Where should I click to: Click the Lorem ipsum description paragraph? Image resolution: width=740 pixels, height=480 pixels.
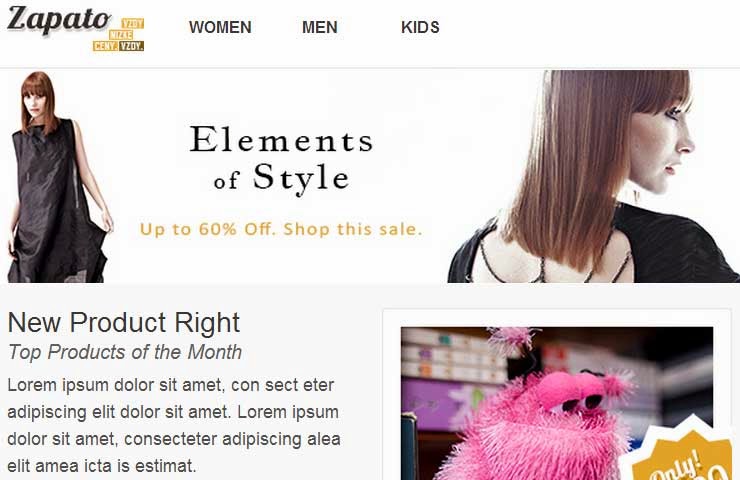pos(174,425)
